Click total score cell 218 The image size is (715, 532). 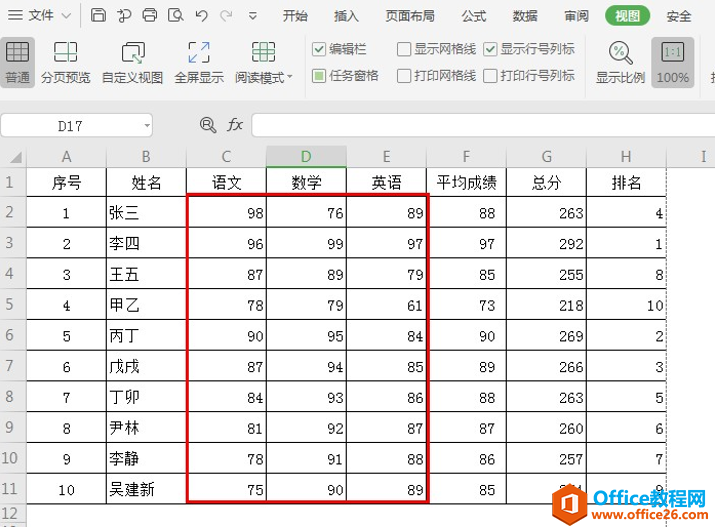click(546, 305)
